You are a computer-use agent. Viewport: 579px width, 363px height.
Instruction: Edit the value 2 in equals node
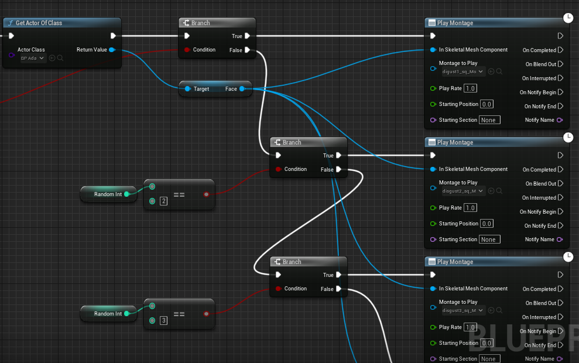[164, 201]
